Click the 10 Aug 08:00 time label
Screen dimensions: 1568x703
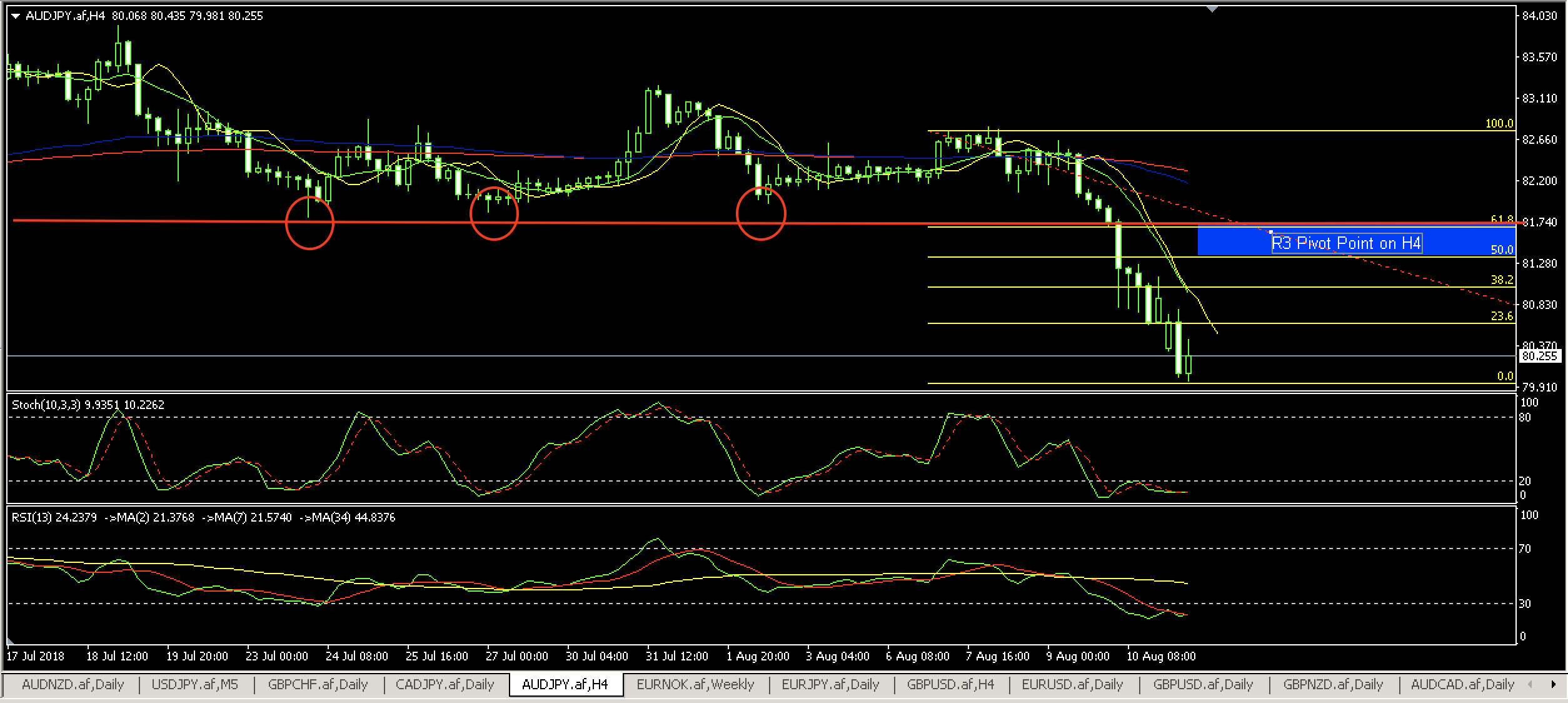coord(1161,656)
